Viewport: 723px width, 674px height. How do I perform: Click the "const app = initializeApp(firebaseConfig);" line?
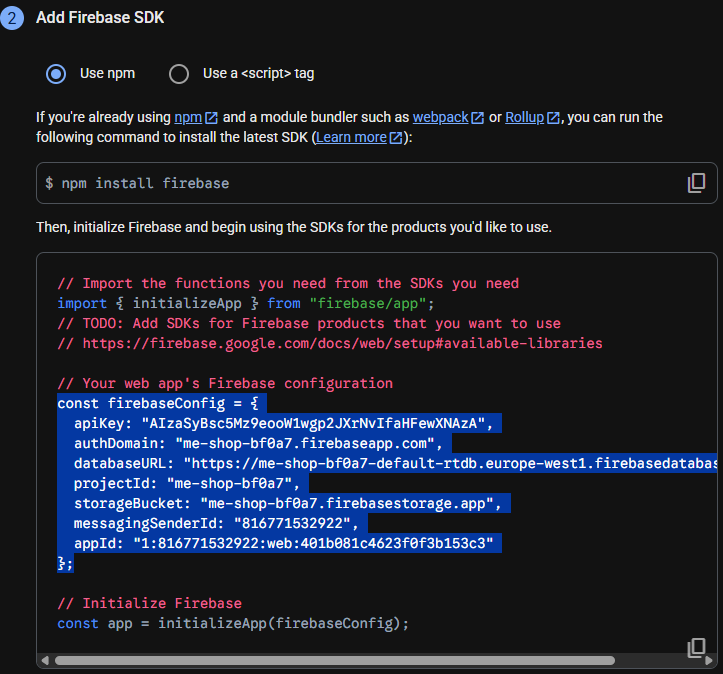coord(233,624)
